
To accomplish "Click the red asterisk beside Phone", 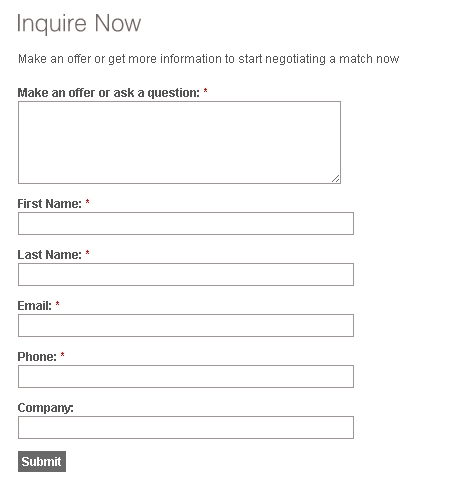I will tap(62, 355).
